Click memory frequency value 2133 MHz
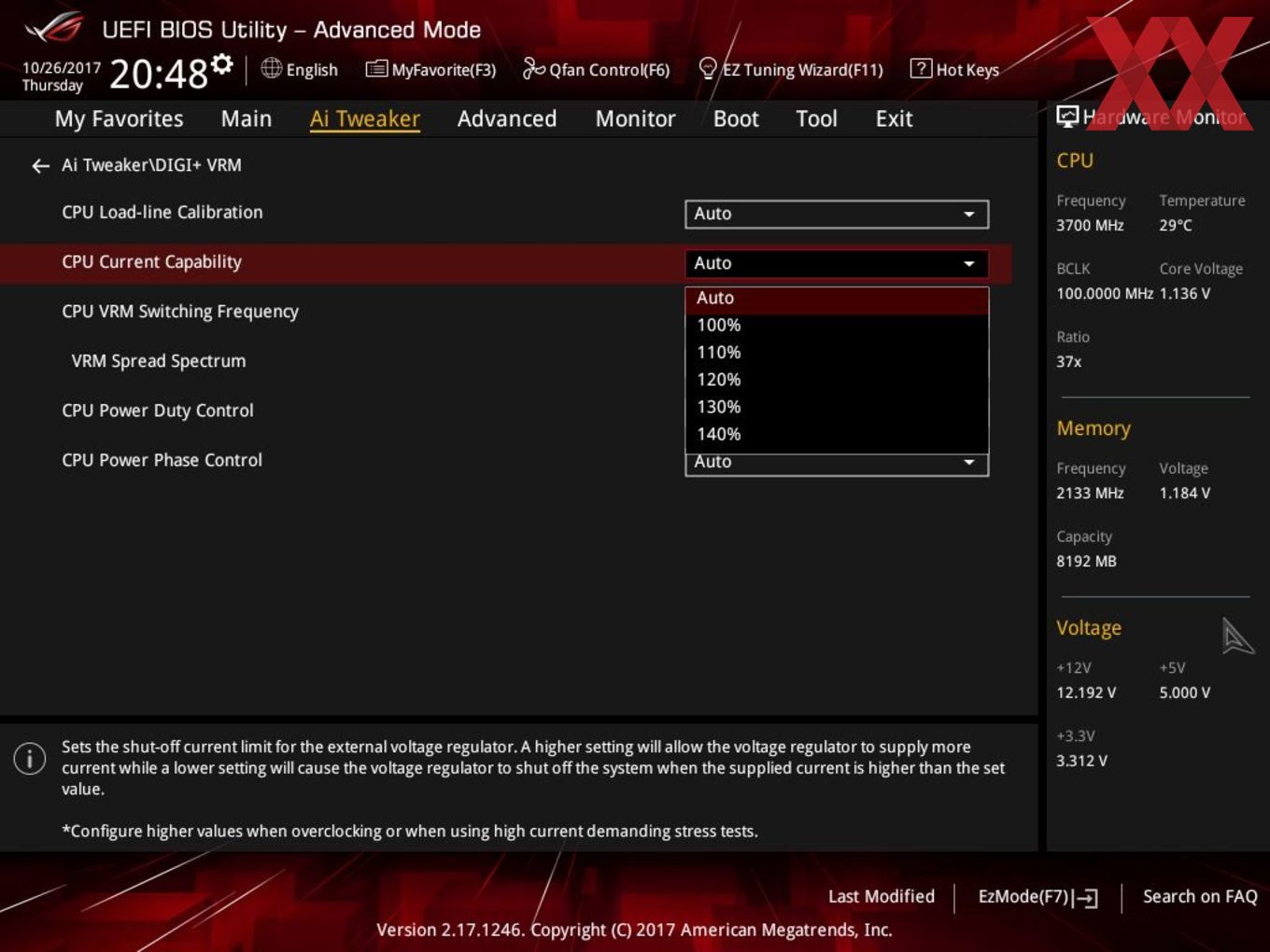 point(1090,493)
